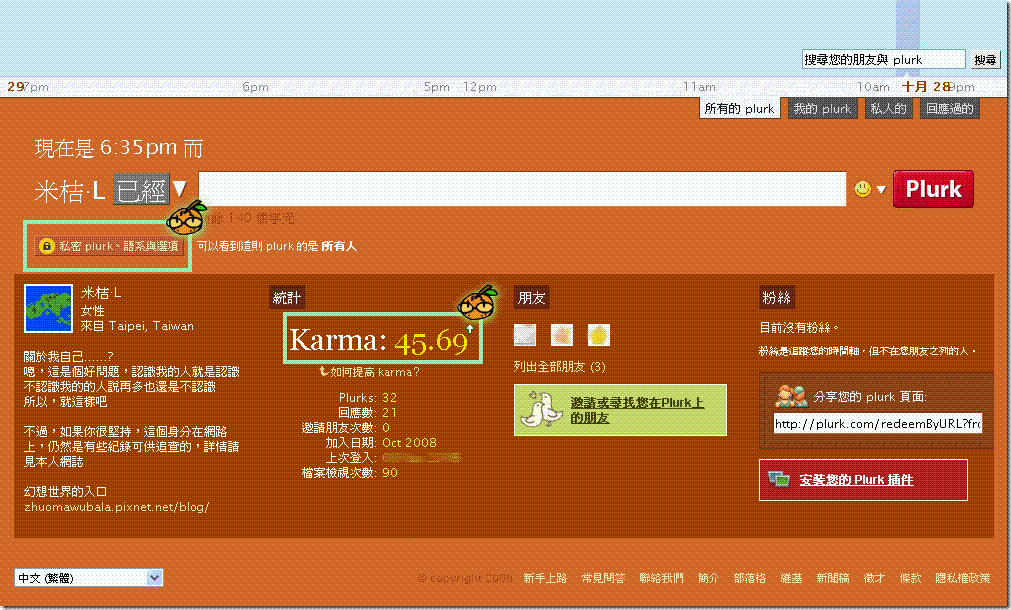This screenshot has width=1011, height=610.
Task: Click the 檔案檢視次數: 90 value
Action: click(x=389, y=473)
